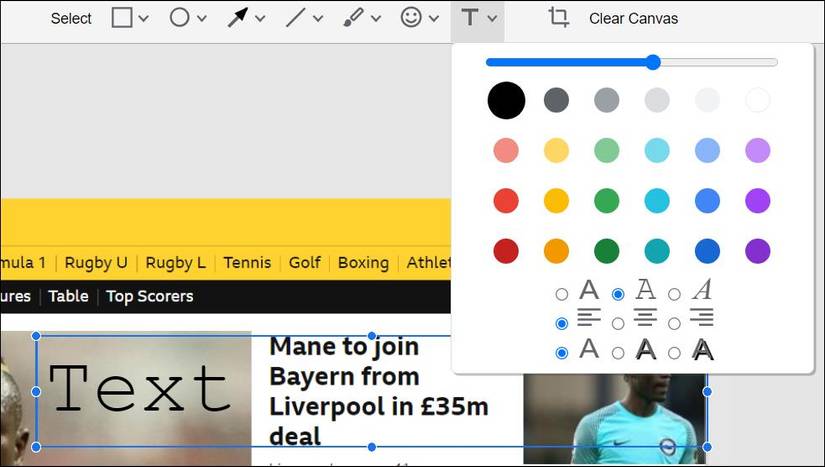Select the arrow drawing tool
This screenshot has height=467, width=825.
(x=237, y=18)
